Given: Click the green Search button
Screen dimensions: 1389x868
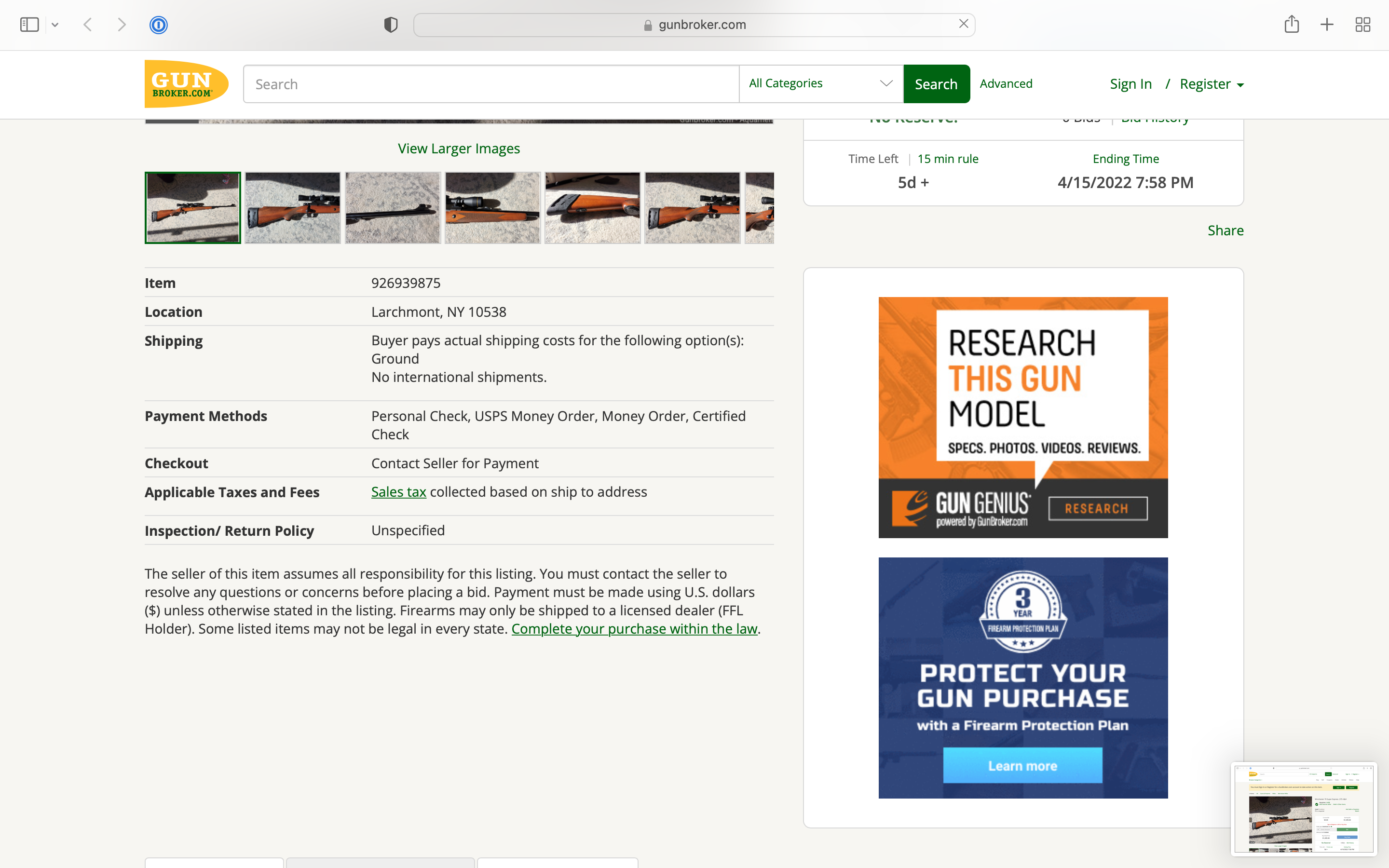Looking at the screenshot, I should 936,84.
